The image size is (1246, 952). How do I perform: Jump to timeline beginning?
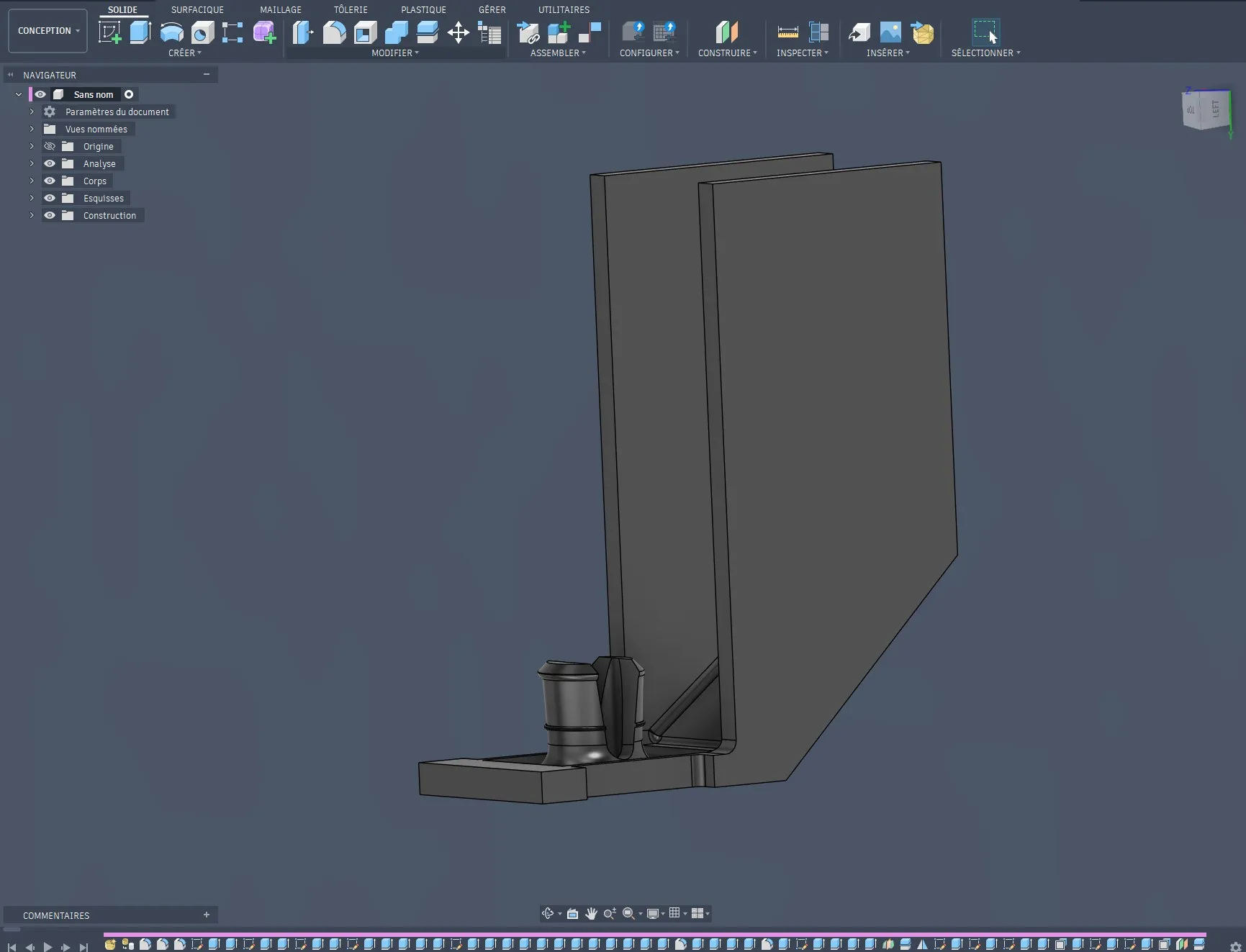click(12, 947)
